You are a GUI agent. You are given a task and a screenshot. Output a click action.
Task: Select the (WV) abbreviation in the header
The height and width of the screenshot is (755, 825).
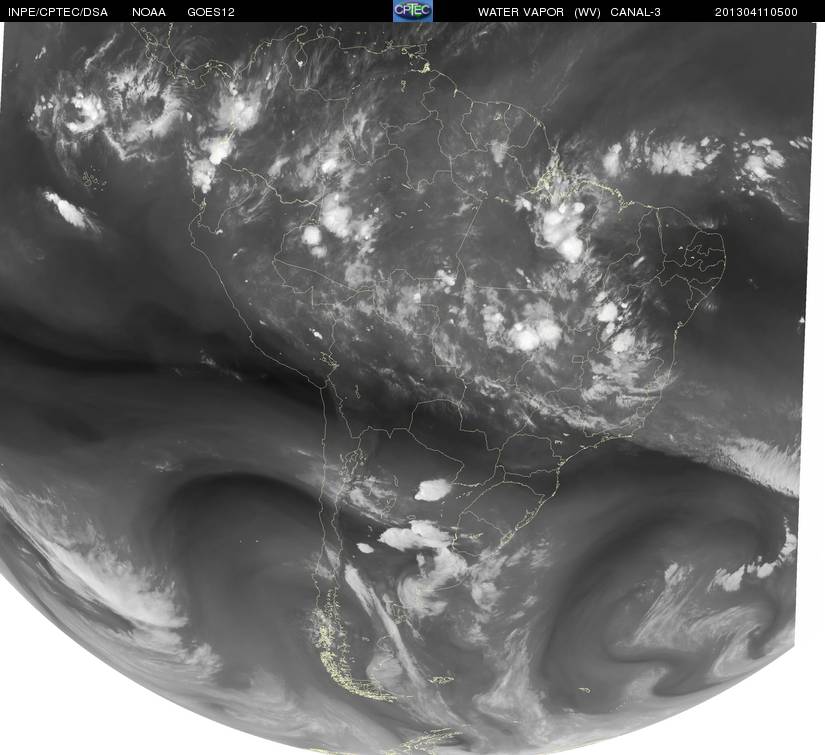(x=587, y=11)
